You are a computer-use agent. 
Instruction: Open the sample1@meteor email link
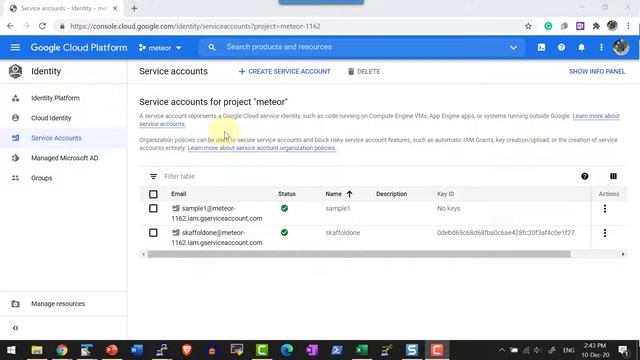pos(217,213)
